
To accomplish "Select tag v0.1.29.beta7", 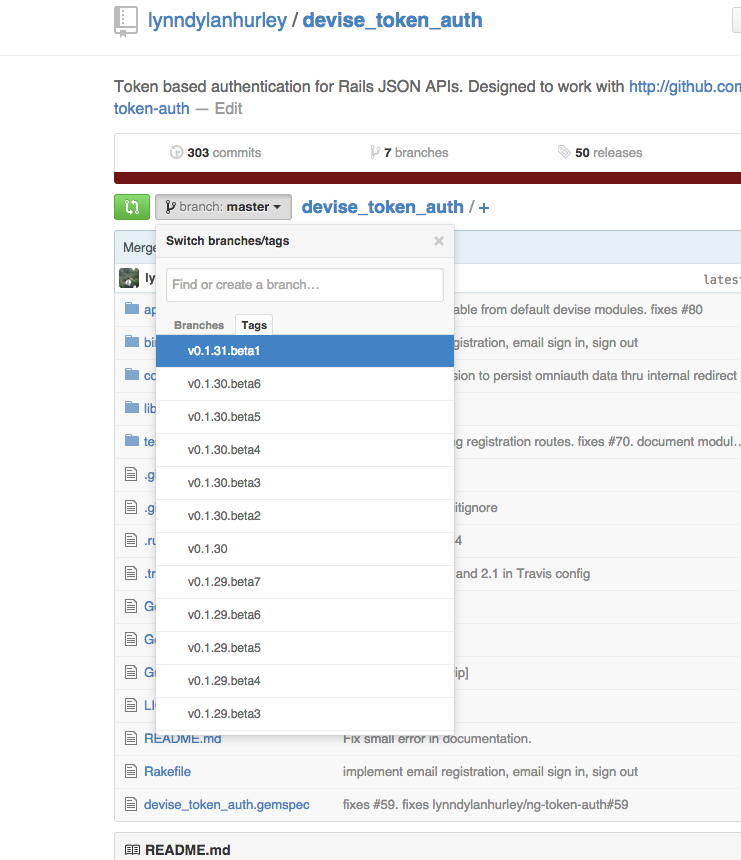I will coord(305,582).
